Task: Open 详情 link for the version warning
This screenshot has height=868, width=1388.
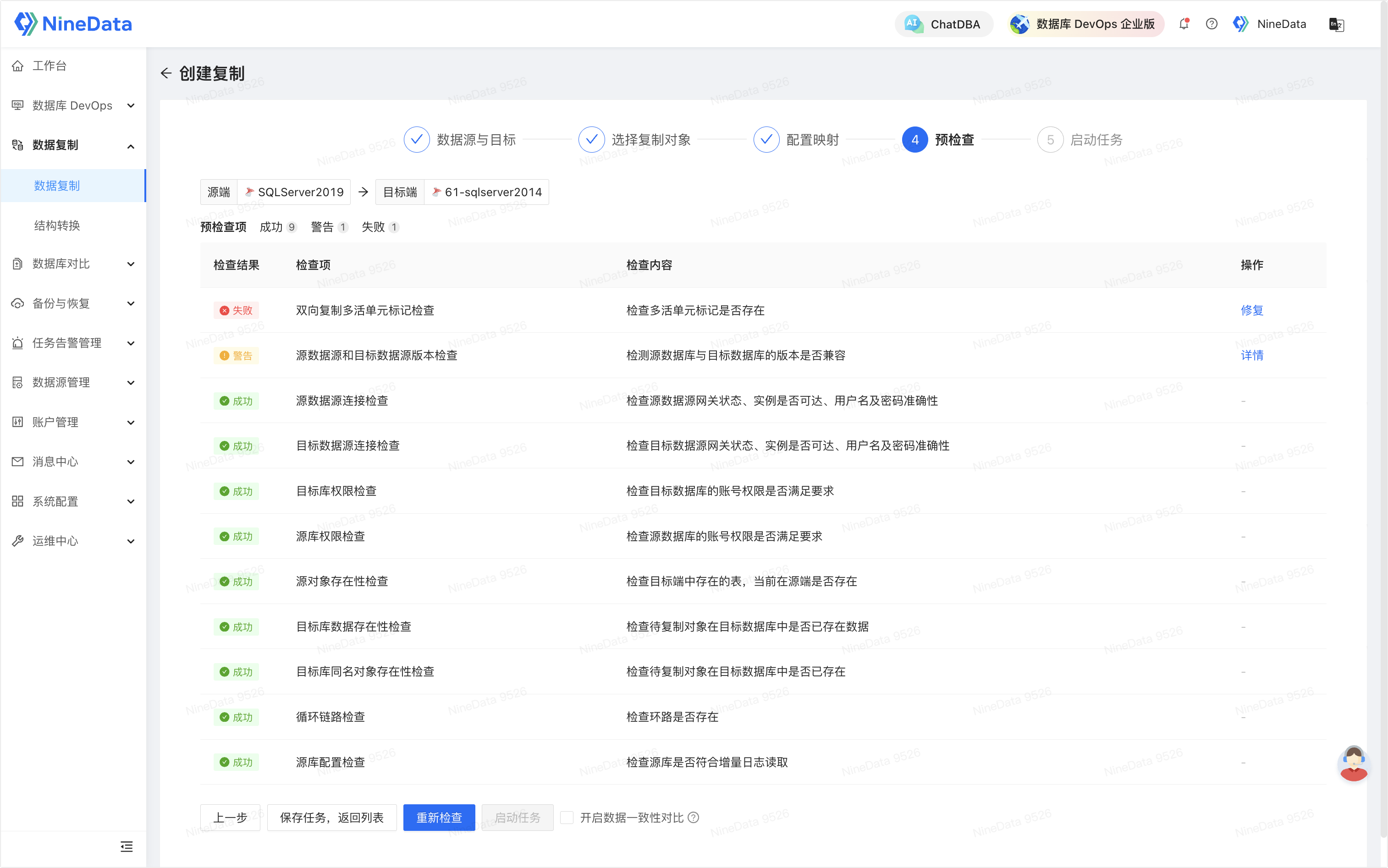Action: coord(1251,355)
